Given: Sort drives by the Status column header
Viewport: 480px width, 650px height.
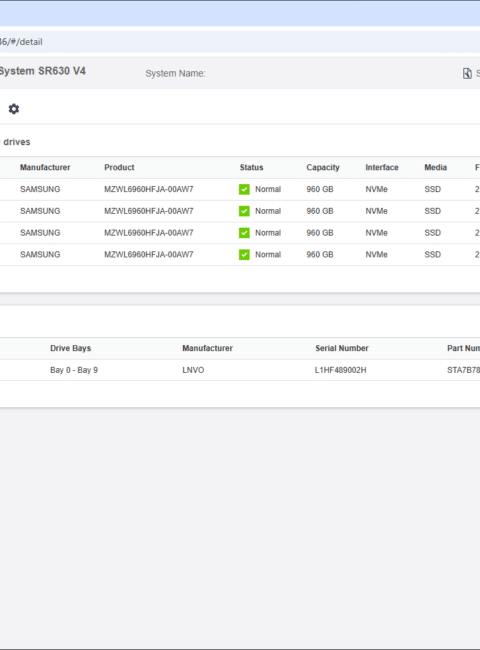Looking at the screenshot, I should (x=251, y=167).
